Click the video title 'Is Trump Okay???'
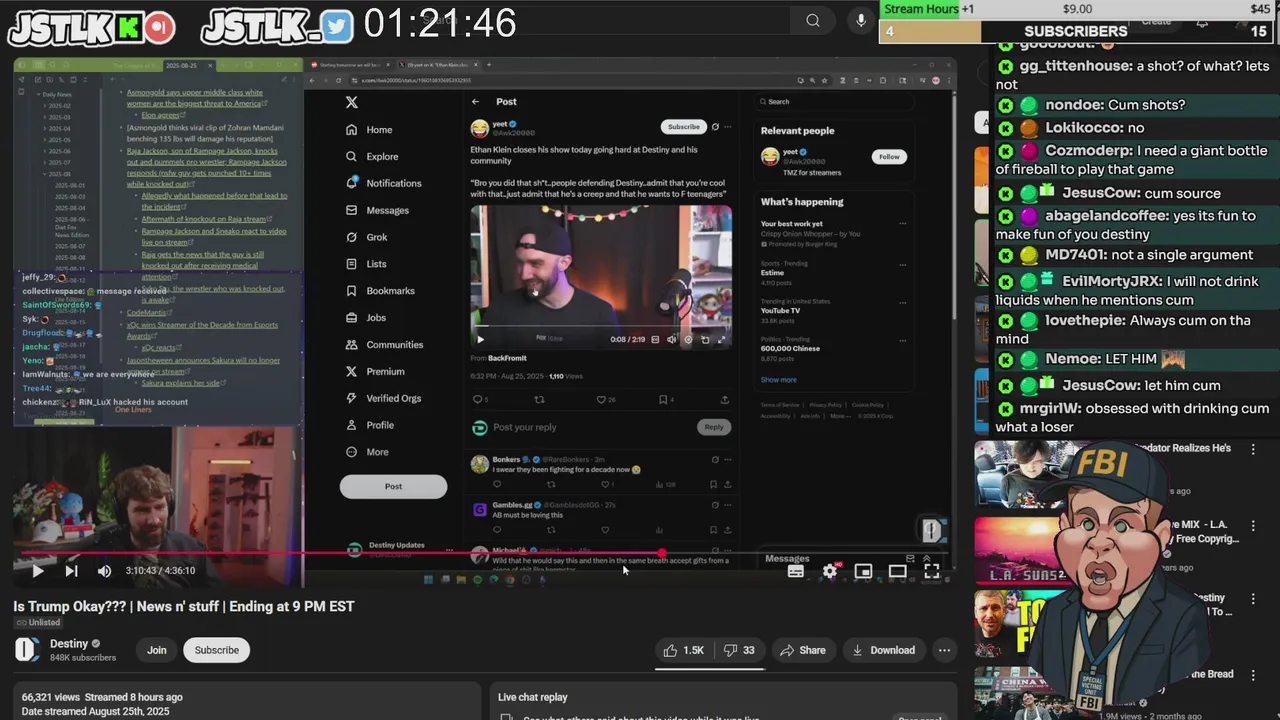The width and height of the screenshot is (1280, 720). (184, 606)
